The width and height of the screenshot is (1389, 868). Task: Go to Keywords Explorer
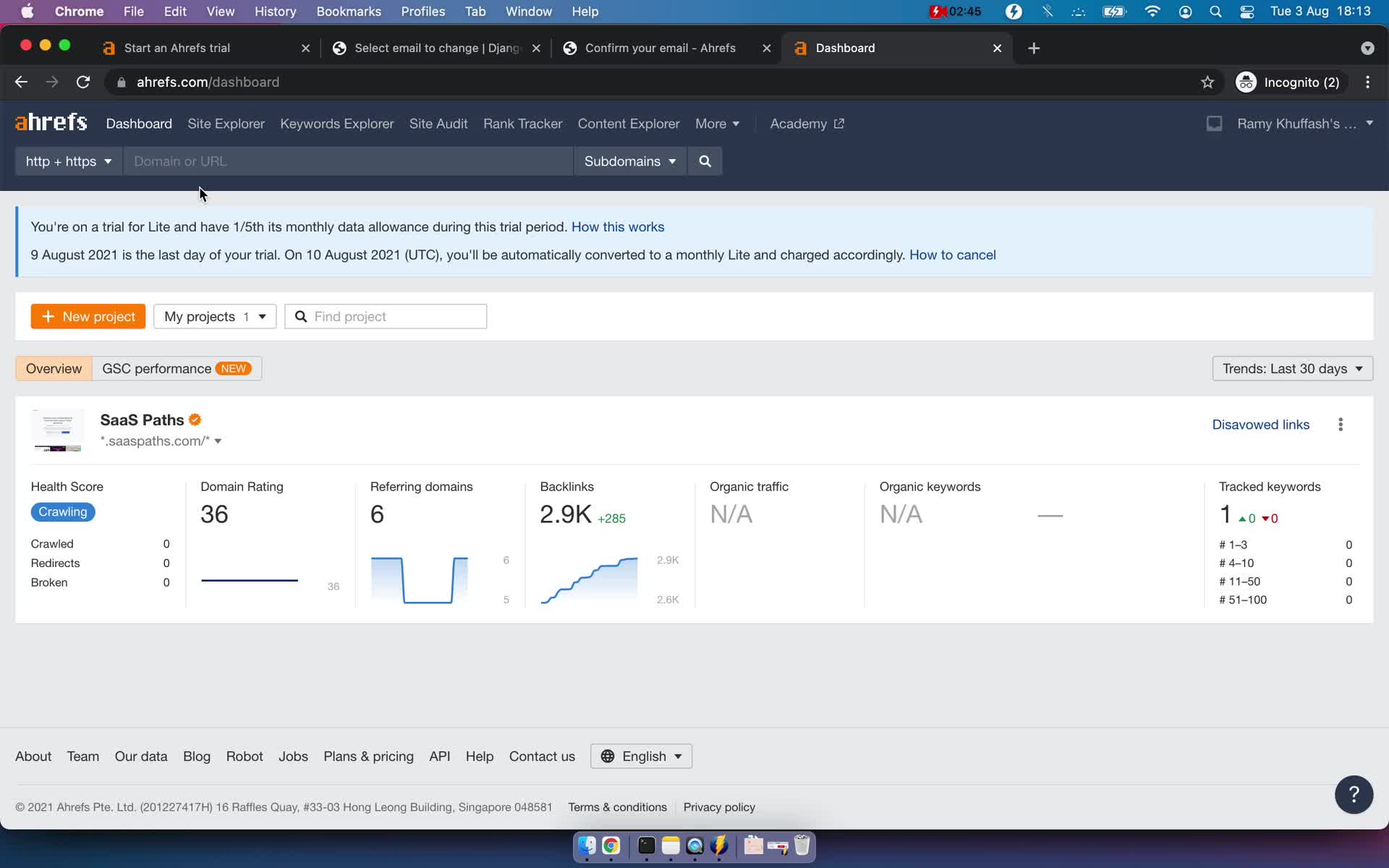[336, 124]
